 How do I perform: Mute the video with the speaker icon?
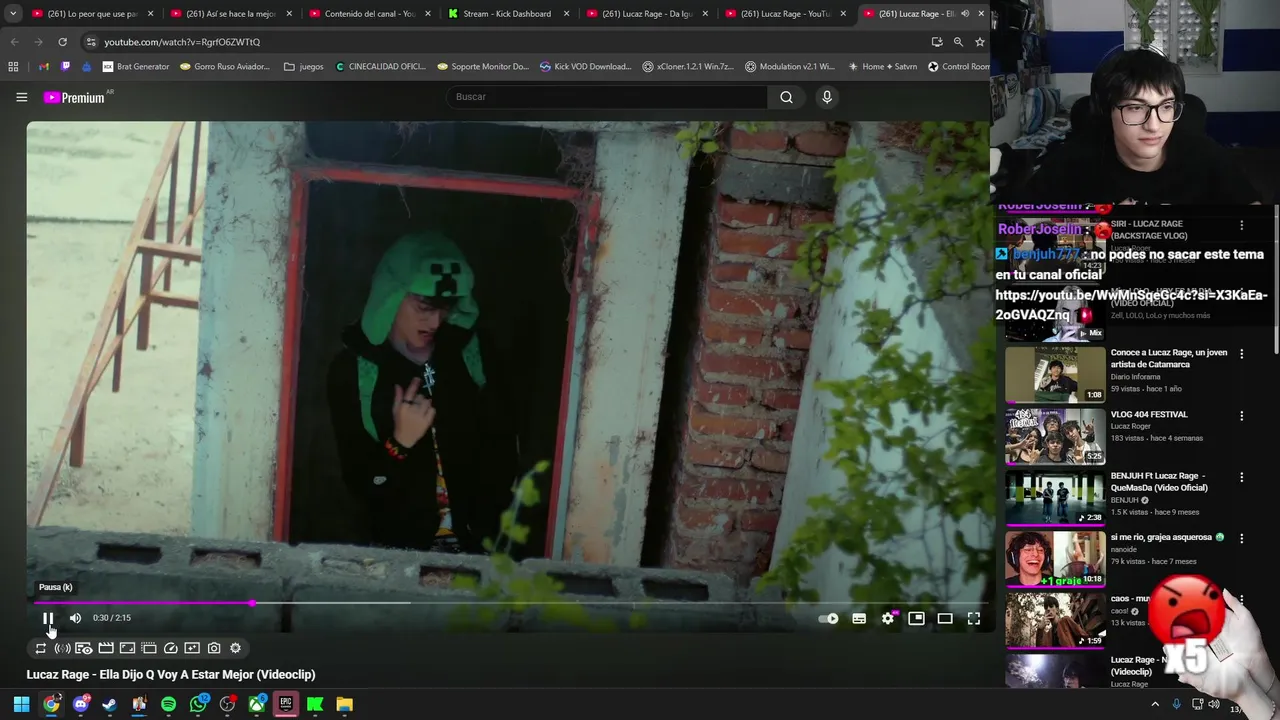coord(75,618)
